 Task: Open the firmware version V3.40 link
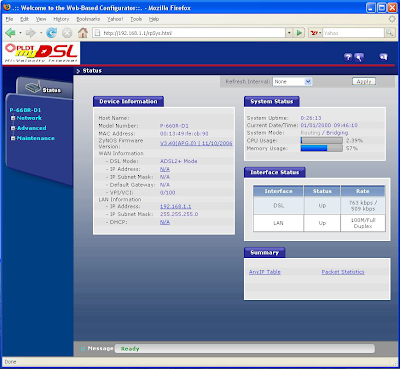[x=196, y=143]
